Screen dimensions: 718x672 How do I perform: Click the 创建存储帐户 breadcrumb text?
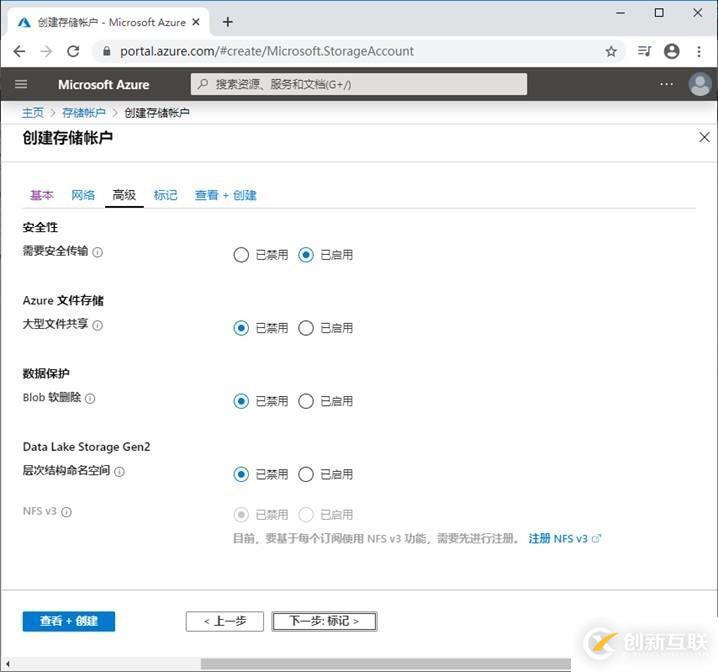[x=157, y=113]
